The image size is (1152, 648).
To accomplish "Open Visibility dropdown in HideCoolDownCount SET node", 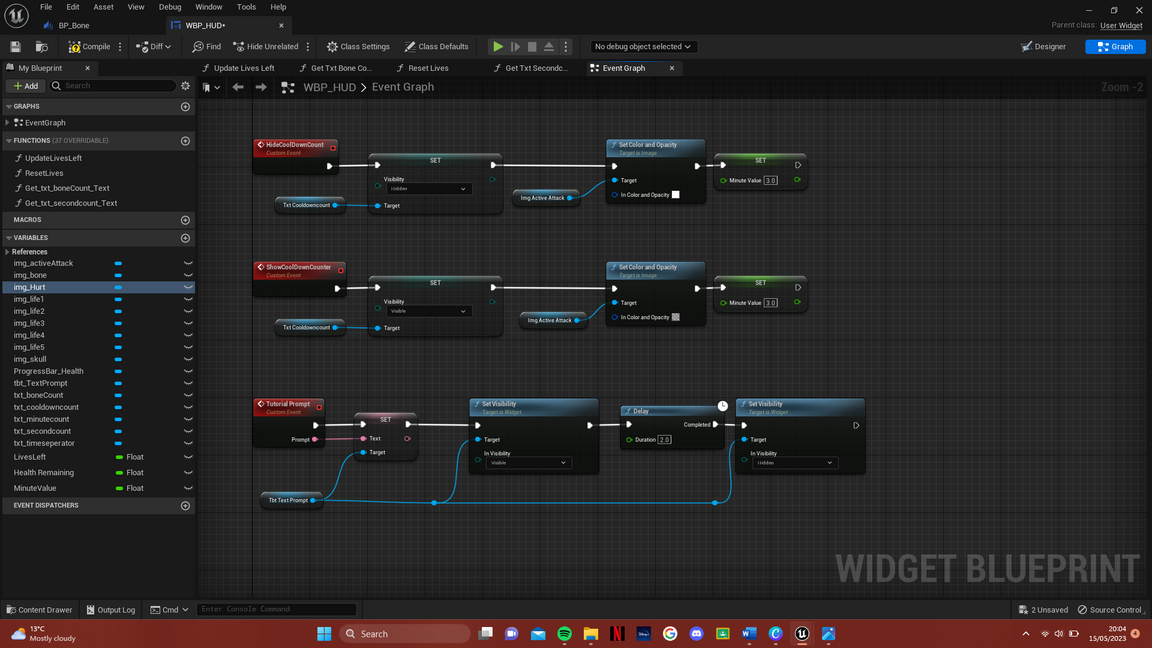I will pos(427,189).
